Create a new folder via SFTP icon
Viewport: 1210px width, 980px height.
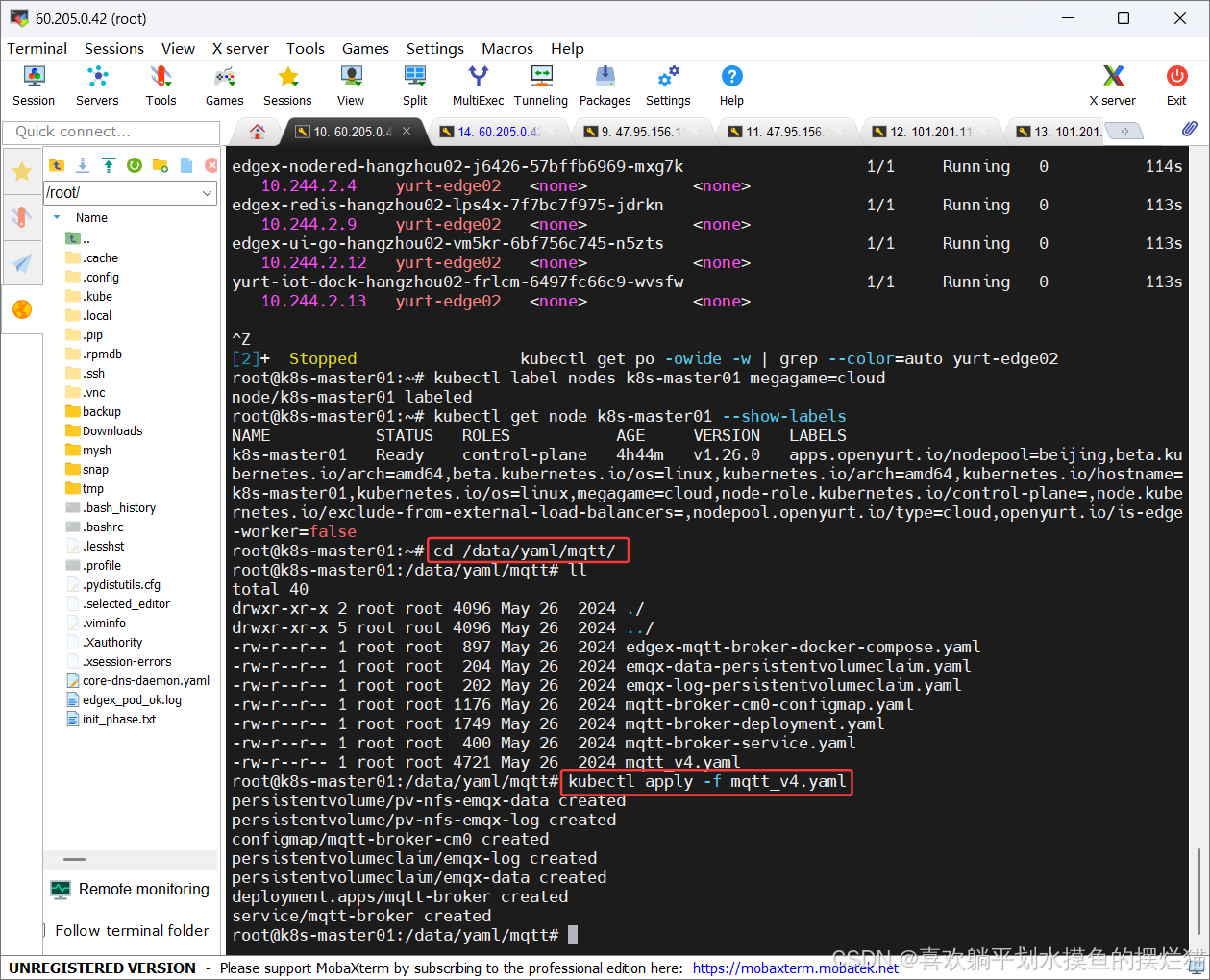coord(161,165)
